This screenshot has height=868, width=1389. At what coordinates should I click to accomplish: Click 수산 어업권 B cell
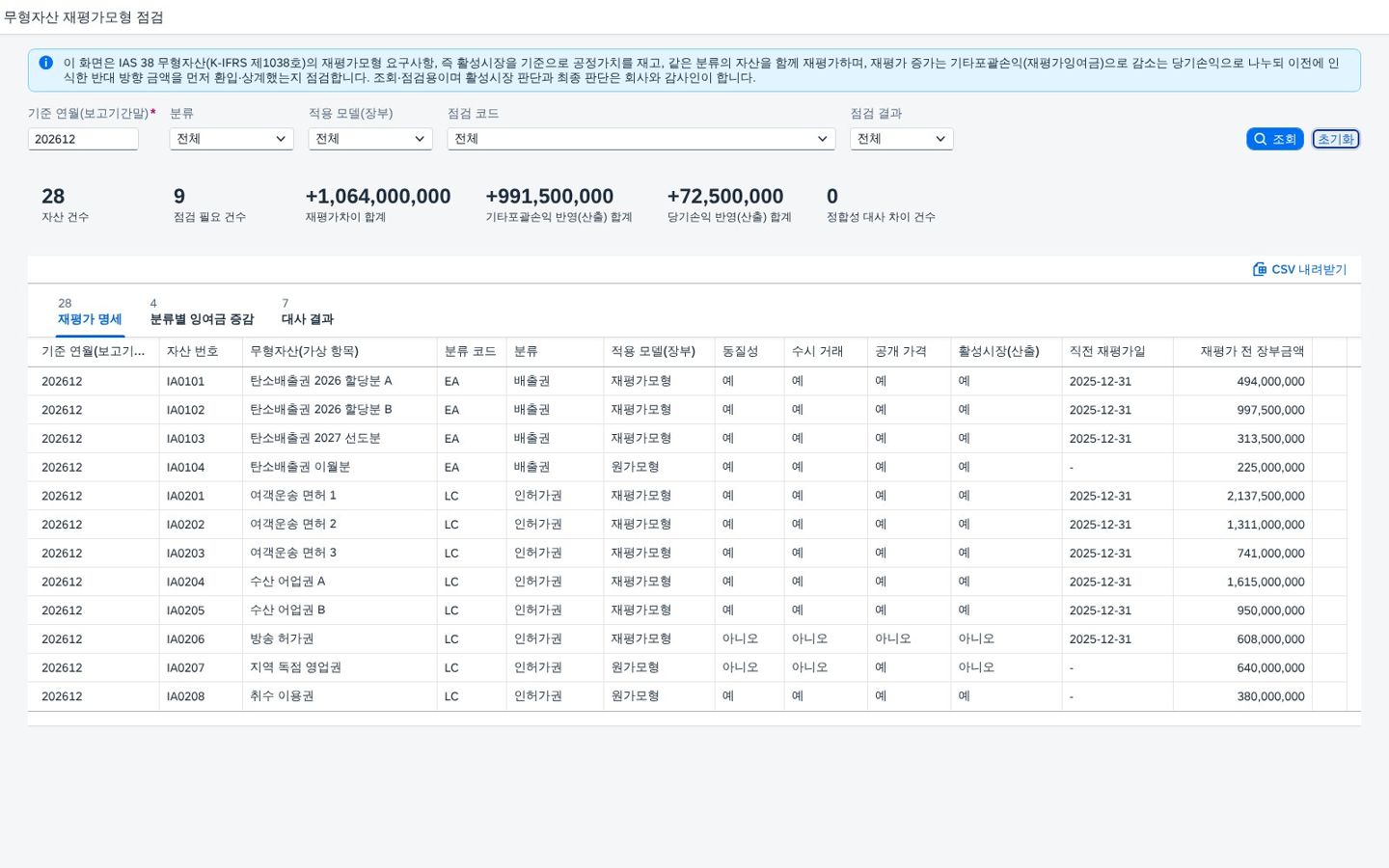point(340,610)
